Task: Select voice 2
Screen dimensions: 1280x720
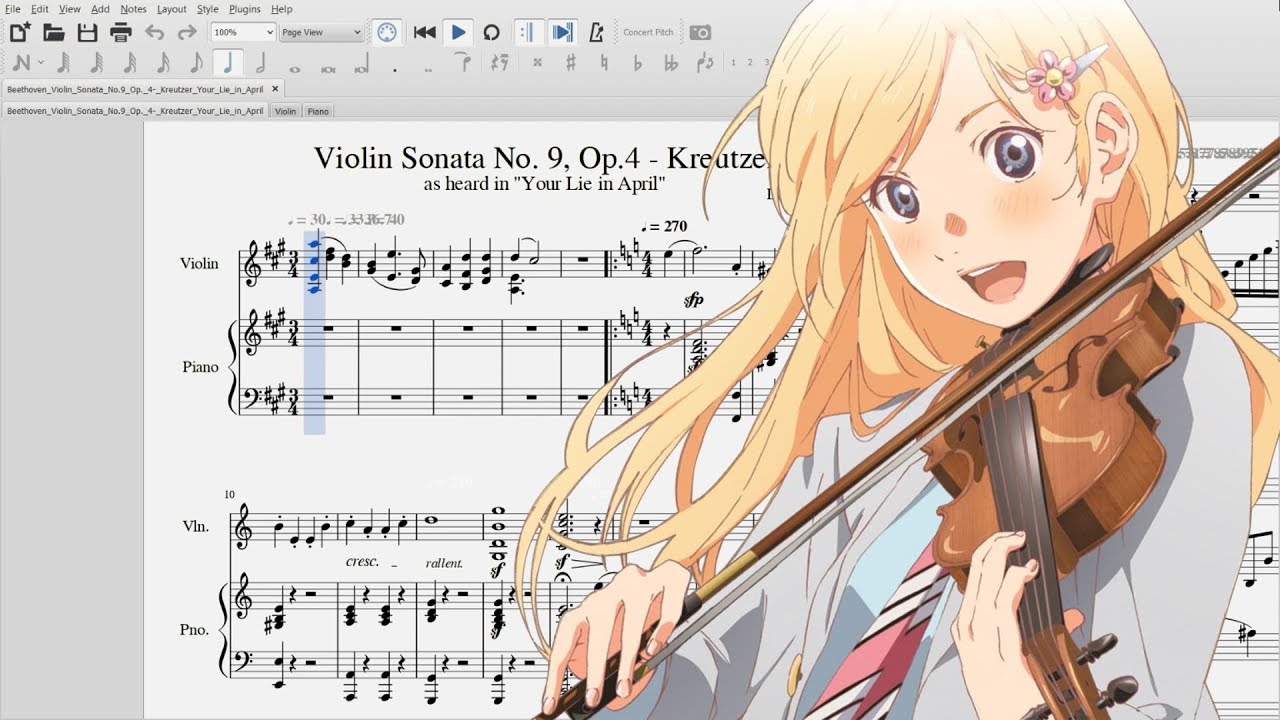Action: coord(750,63)
